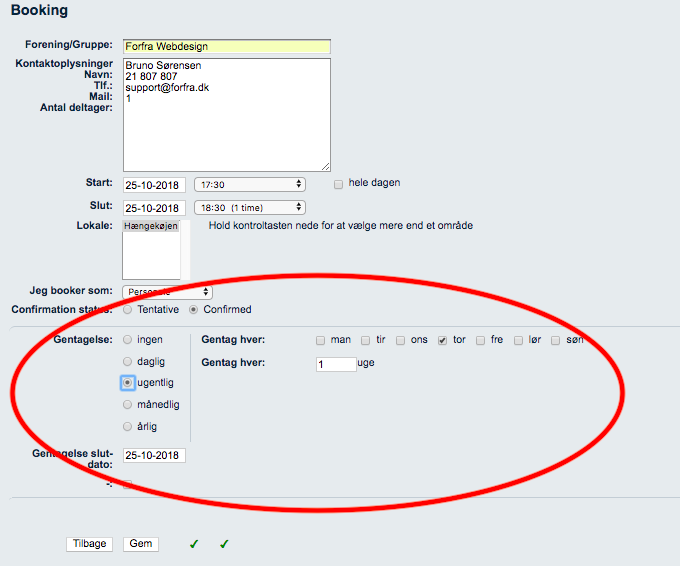
Task: Enable the 'hele dagen' checkbox
Action: click(339, 184)
